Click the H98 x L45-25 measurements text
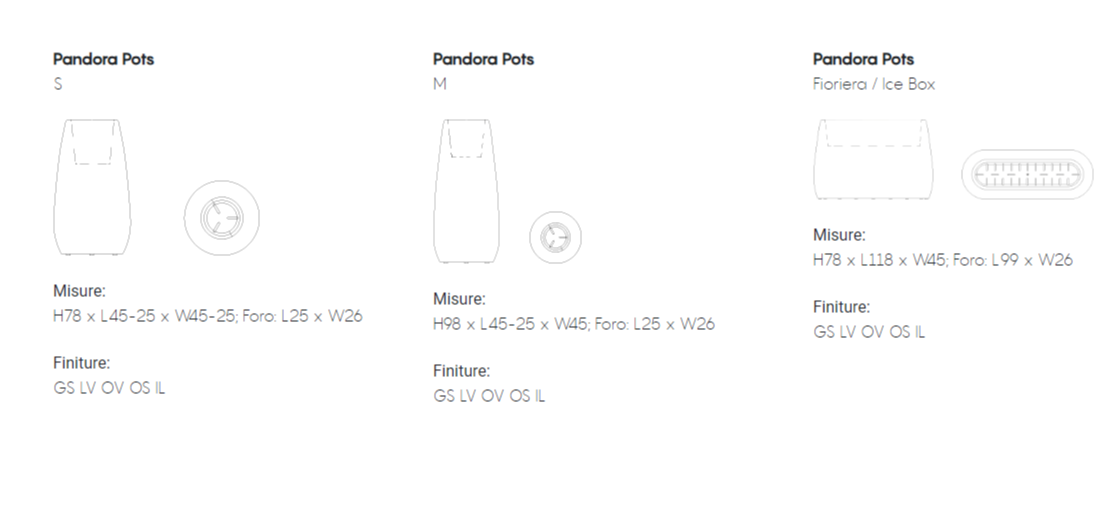This screenshot has height=531, width=1120. click(x=574, y=324)
